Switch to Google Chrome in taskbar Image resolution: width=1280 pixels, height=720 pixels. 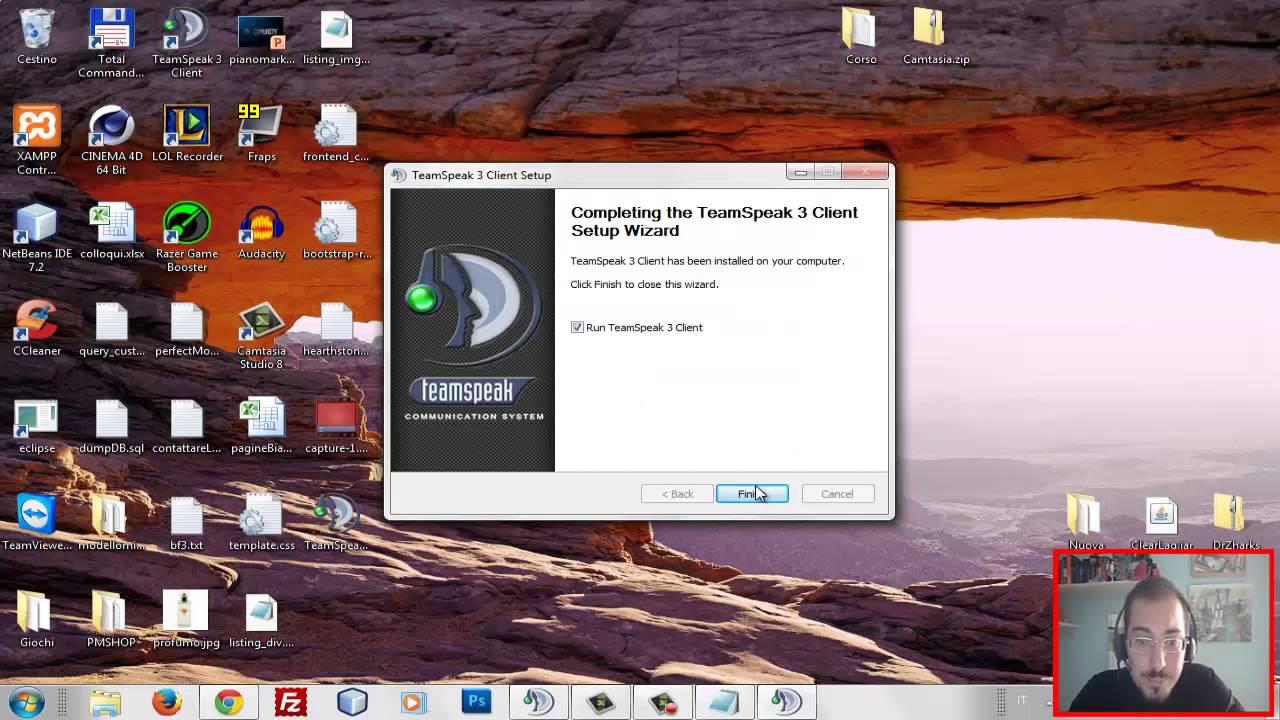(228, 703)
